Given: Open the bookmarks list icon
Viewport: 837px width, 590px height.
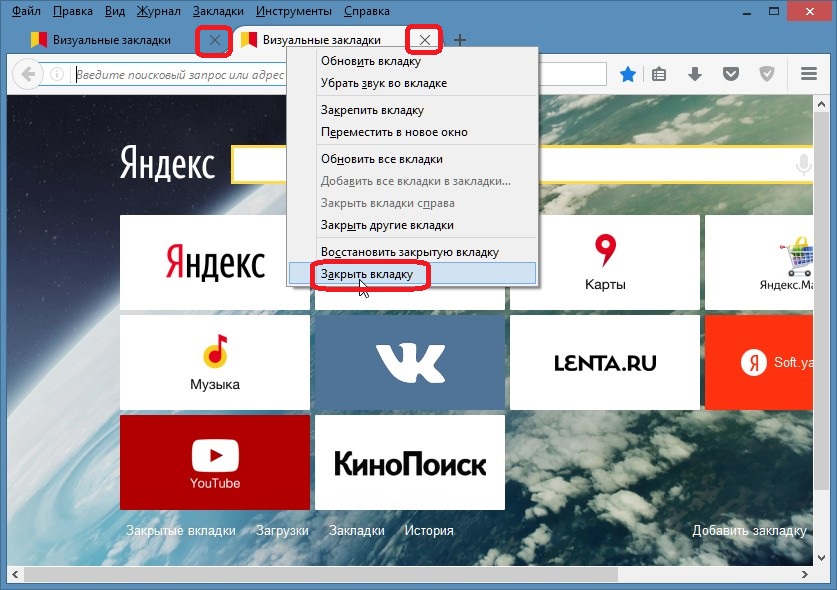Looking at the screenshot, I should point(659,74).
